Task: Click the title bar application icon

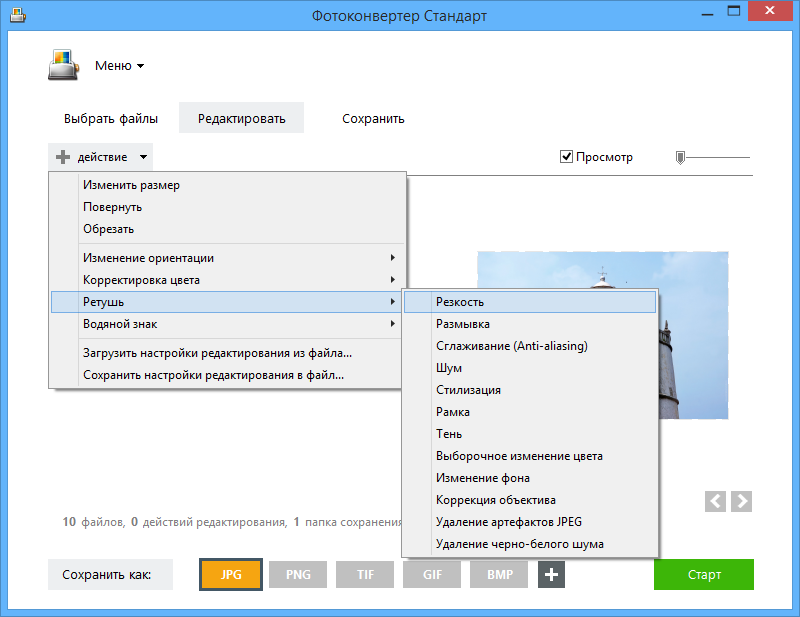Action: coord(18,15)
